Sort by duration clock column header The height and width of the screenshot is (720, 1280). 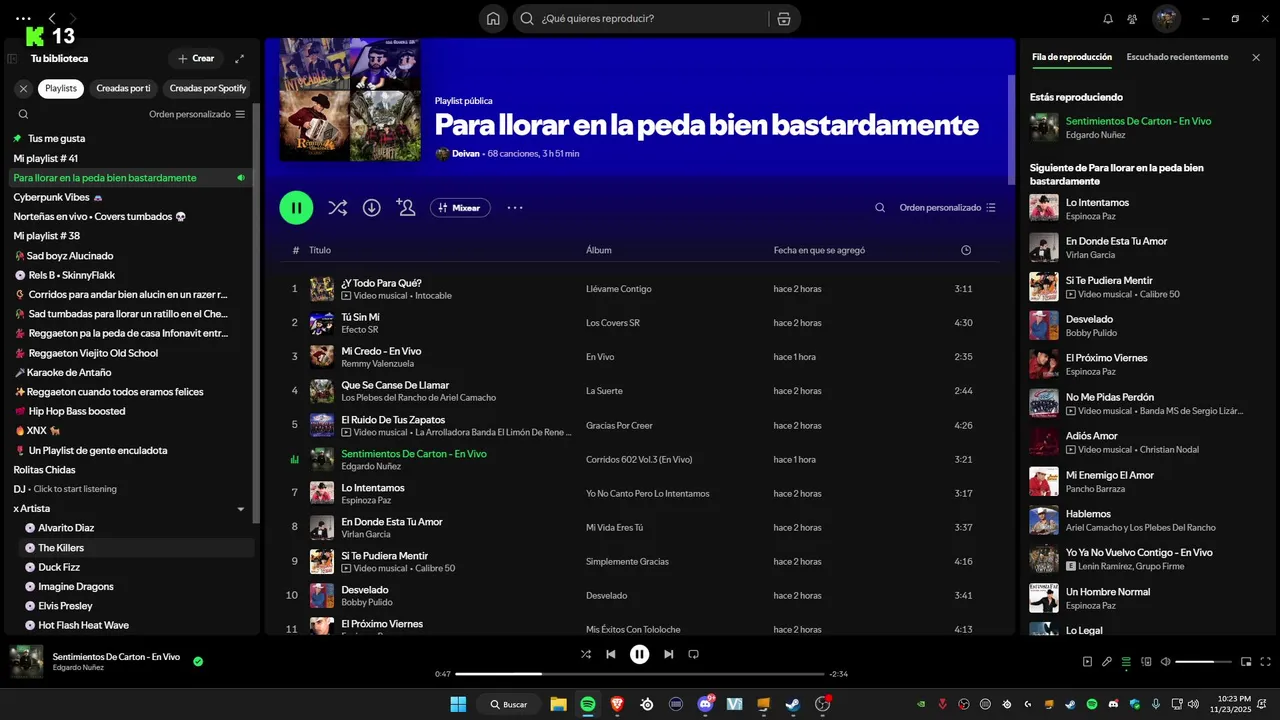click(966, 250)
